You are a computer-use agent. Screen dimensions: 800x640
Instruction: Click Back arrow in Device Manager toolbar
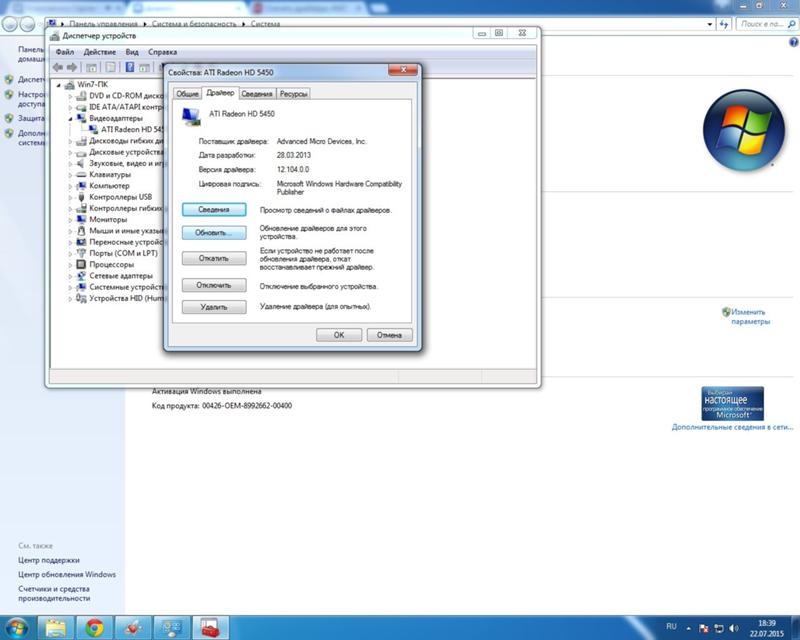(58, 67)
